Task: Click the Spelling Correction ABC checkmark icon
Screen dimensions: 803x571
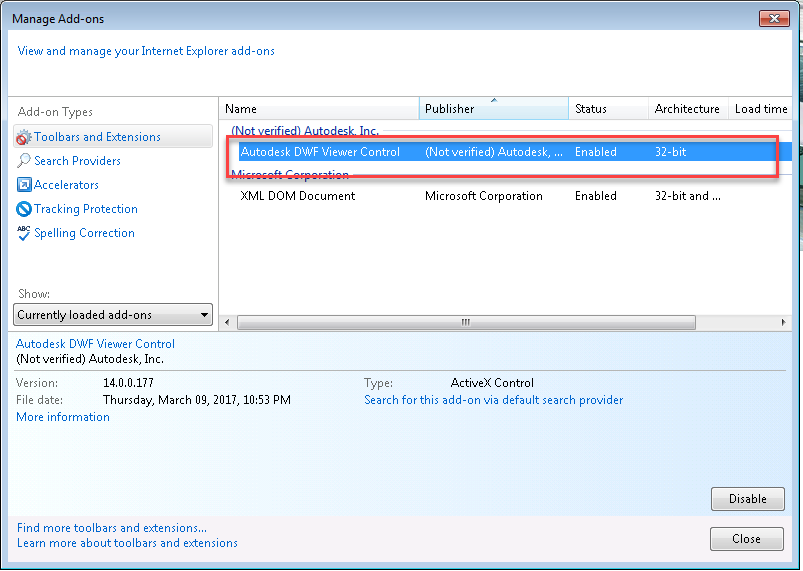Action: pyautogui.click(x=24, y=233)
